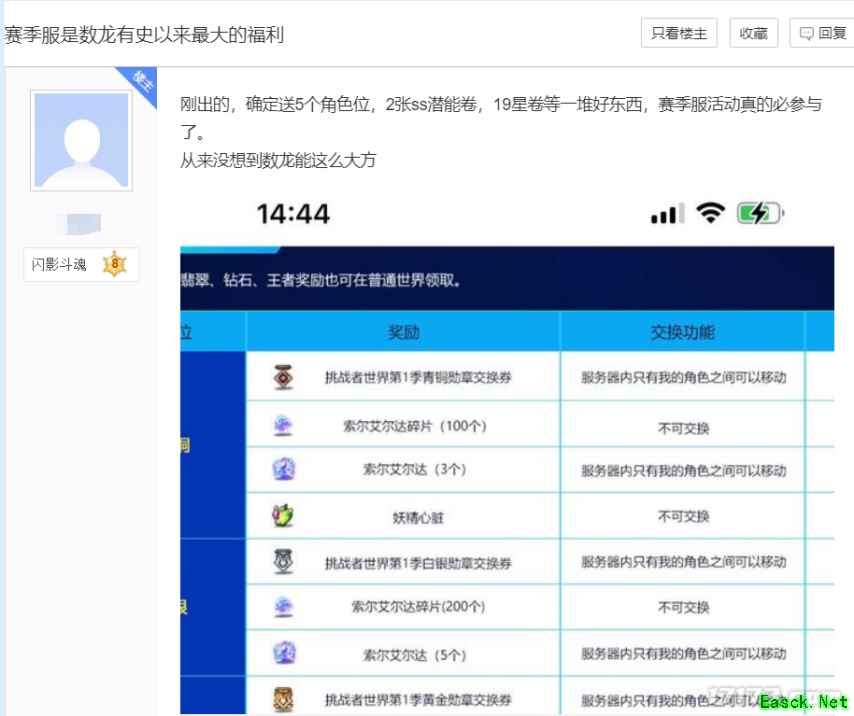Screen dimensions: 854x716
Task: Click the 闪影斗魂 member badge
Action: [59, 265]
